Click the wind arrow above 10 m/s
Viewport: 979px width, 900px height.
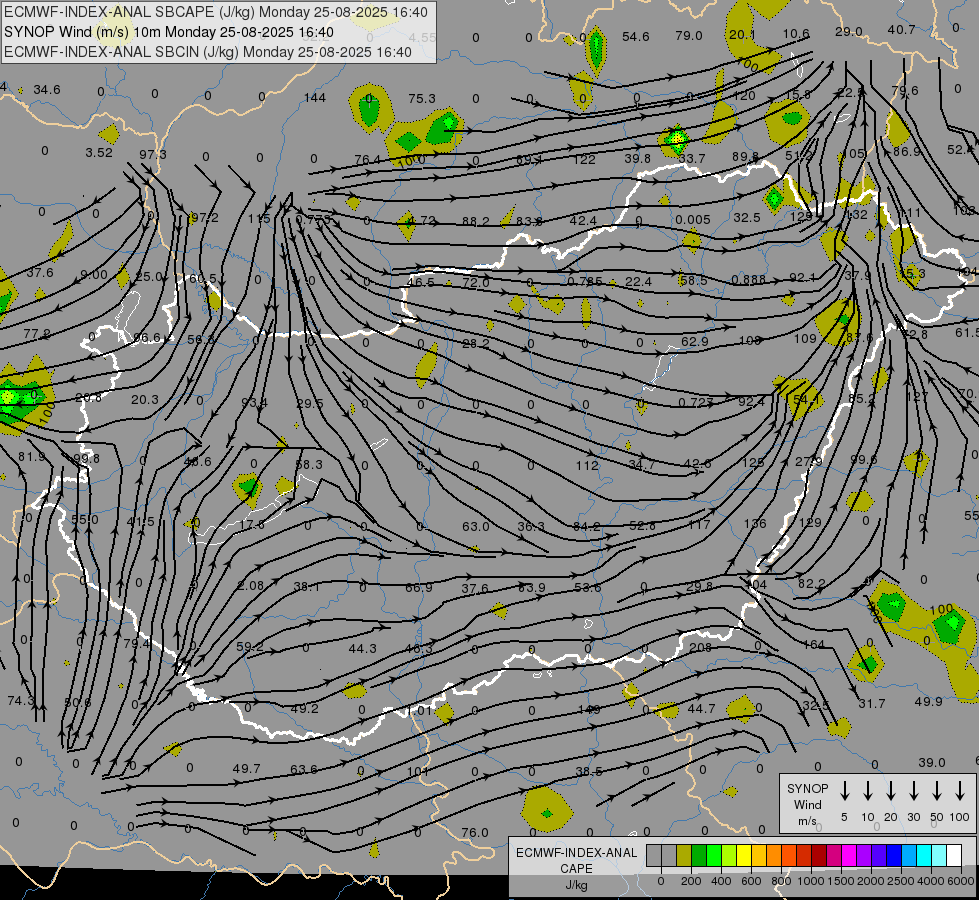point(867,790)
